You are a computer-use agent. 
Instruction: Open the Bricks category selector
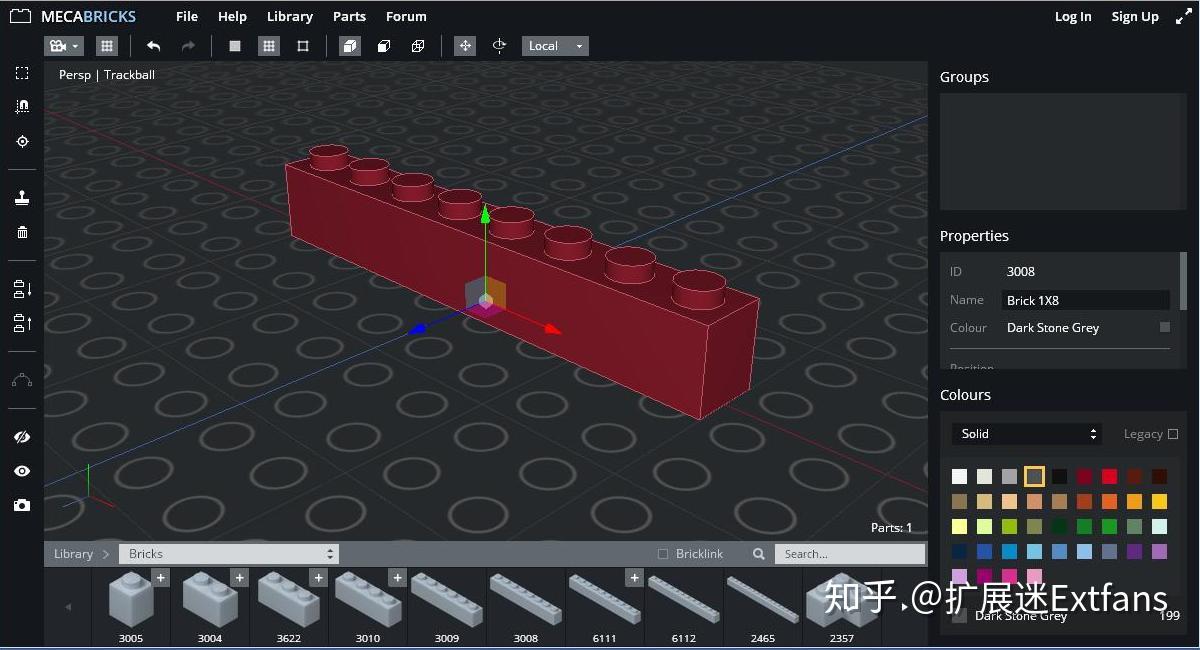pos(228,553)
